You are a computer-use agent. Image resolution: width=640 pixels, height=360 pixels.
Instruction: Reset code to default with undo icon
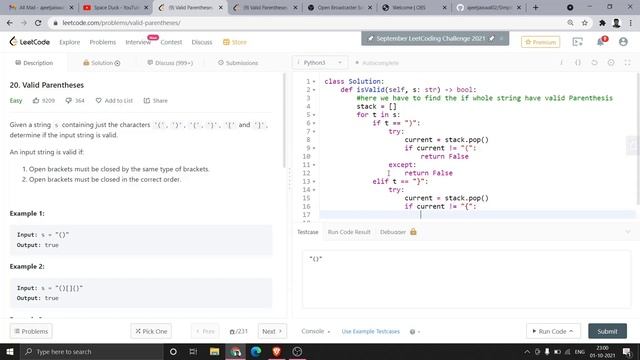pos(594,62)
